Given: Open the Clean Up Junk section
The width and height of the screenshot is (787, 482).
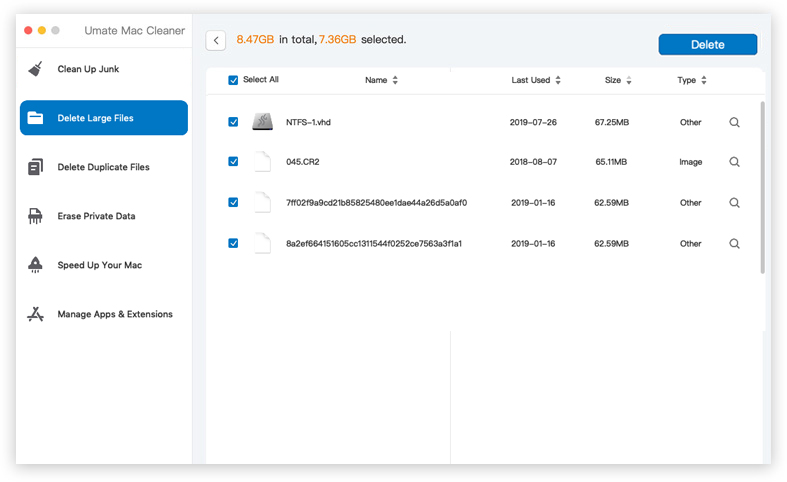Looking at the screenshot, I should (x=104, y=69).
